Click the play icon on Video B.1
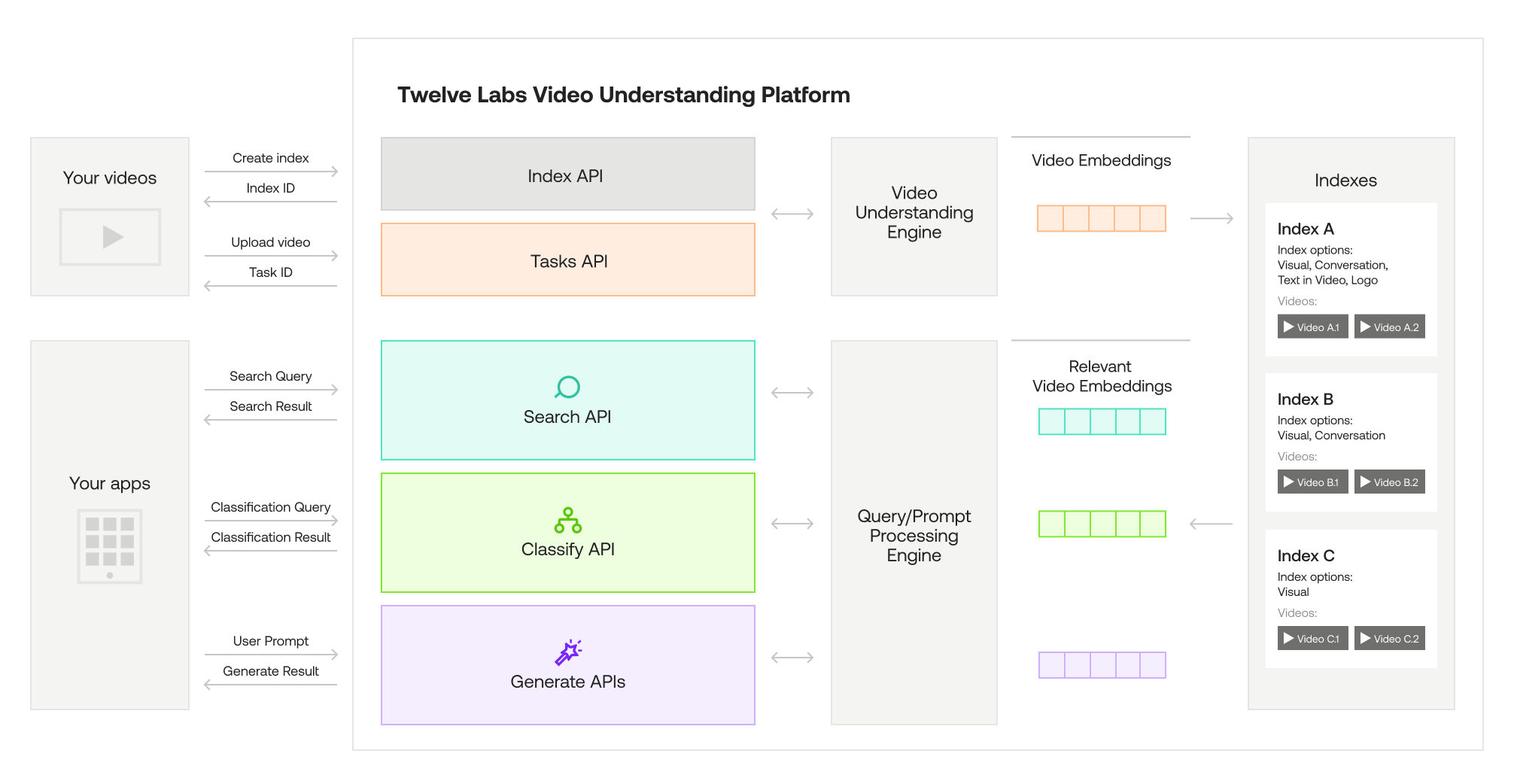 click(x=1289, y=482)
